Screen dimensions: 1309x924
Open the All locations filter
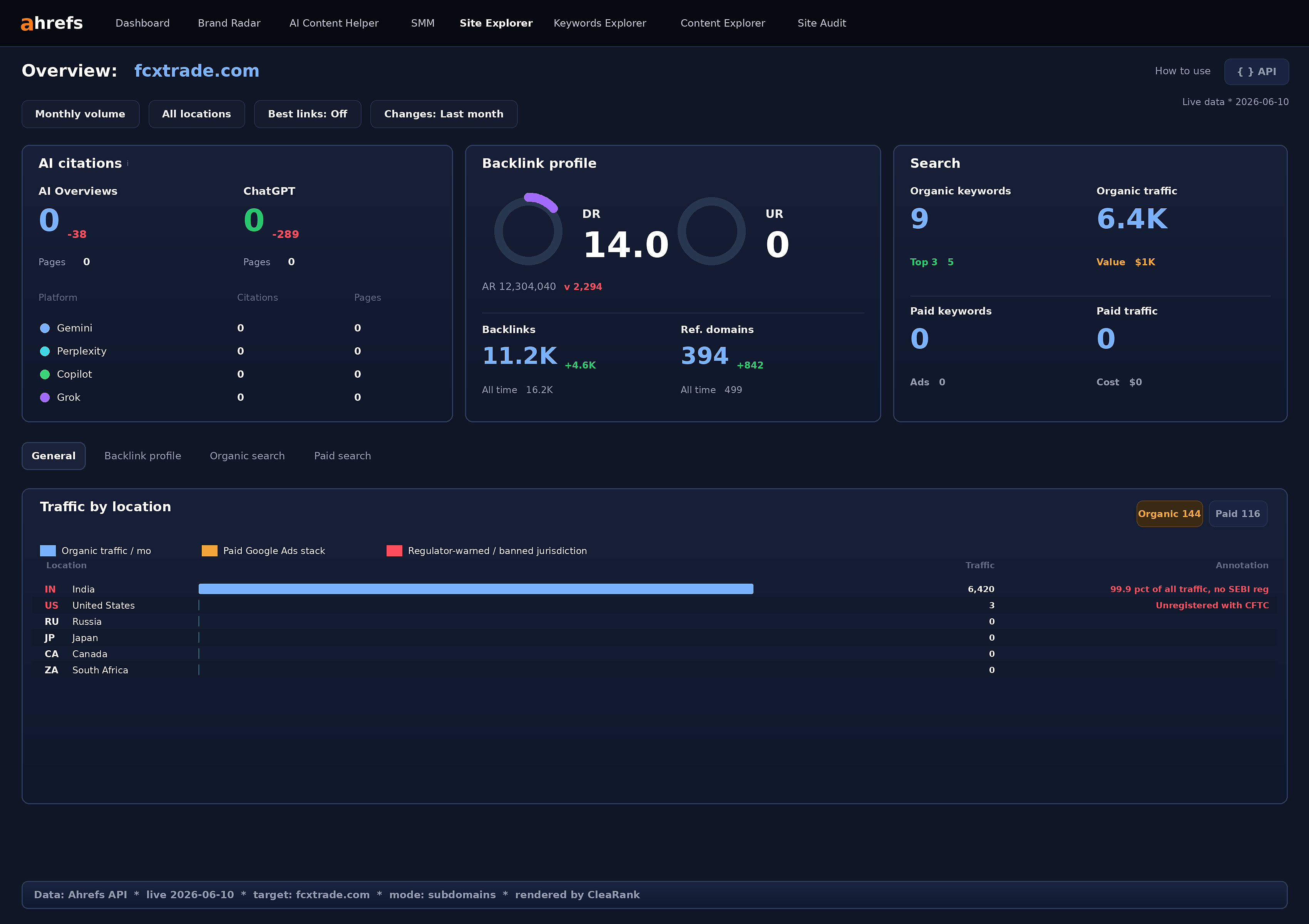[x=197, y=114]
